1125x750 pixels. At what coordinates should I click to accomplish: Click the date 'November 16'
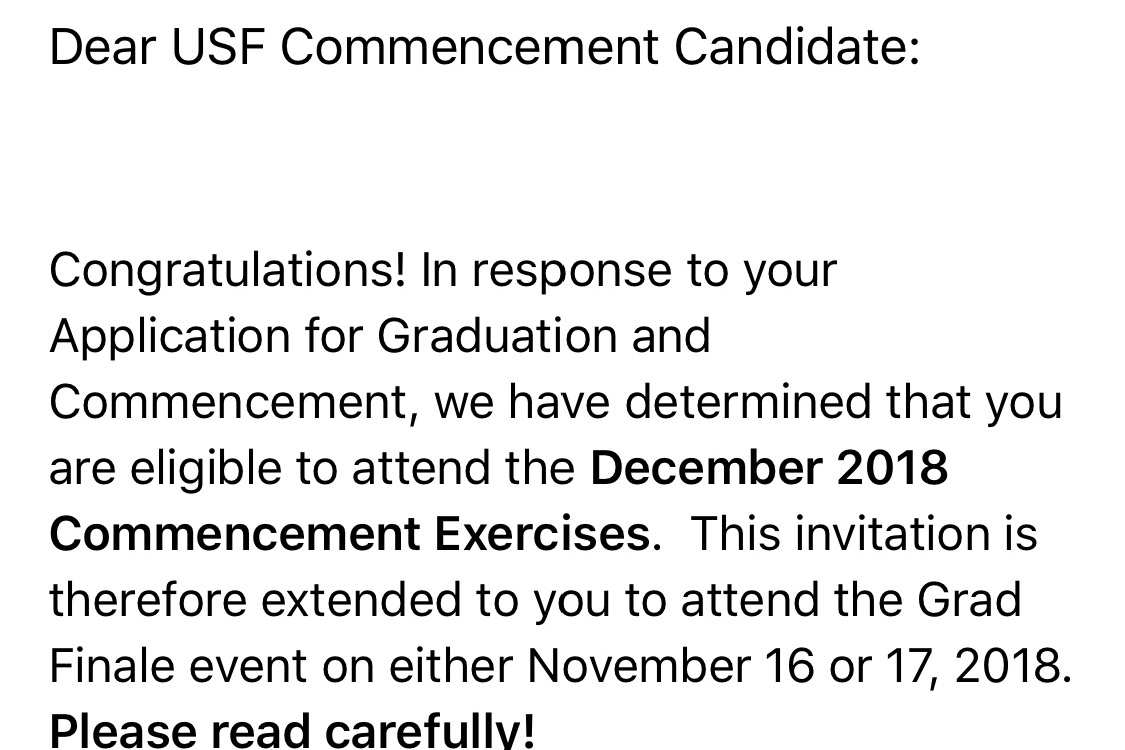671,666
